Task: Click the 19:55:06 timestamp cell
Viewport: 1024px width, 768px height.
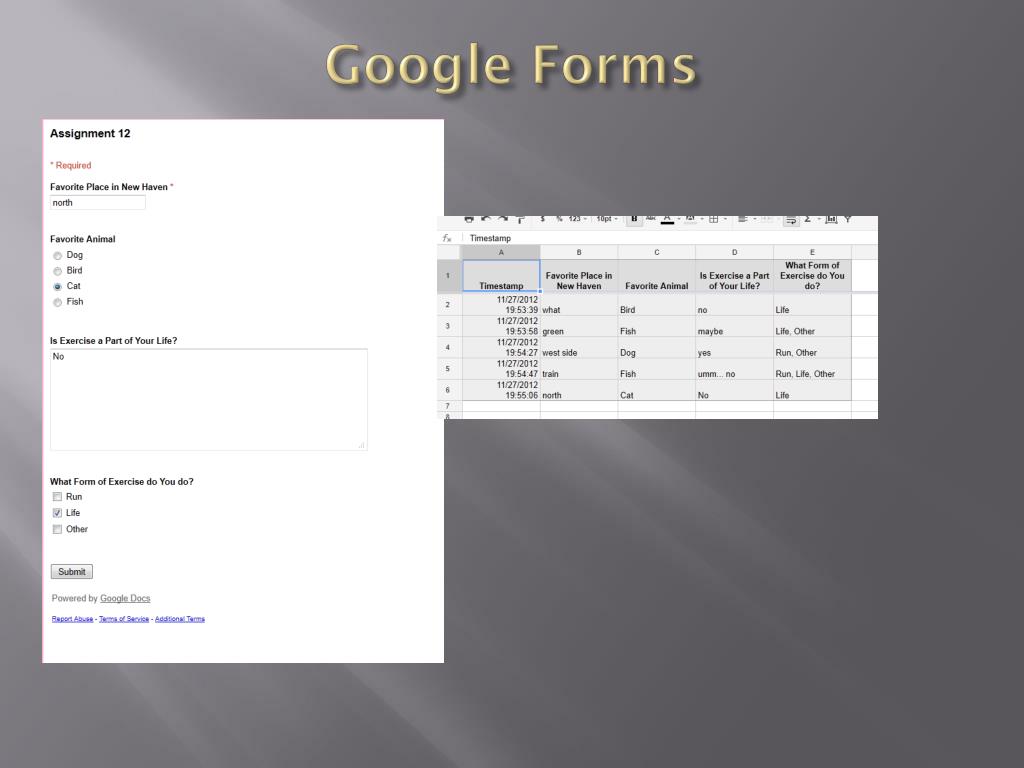Action: [501, 391]
